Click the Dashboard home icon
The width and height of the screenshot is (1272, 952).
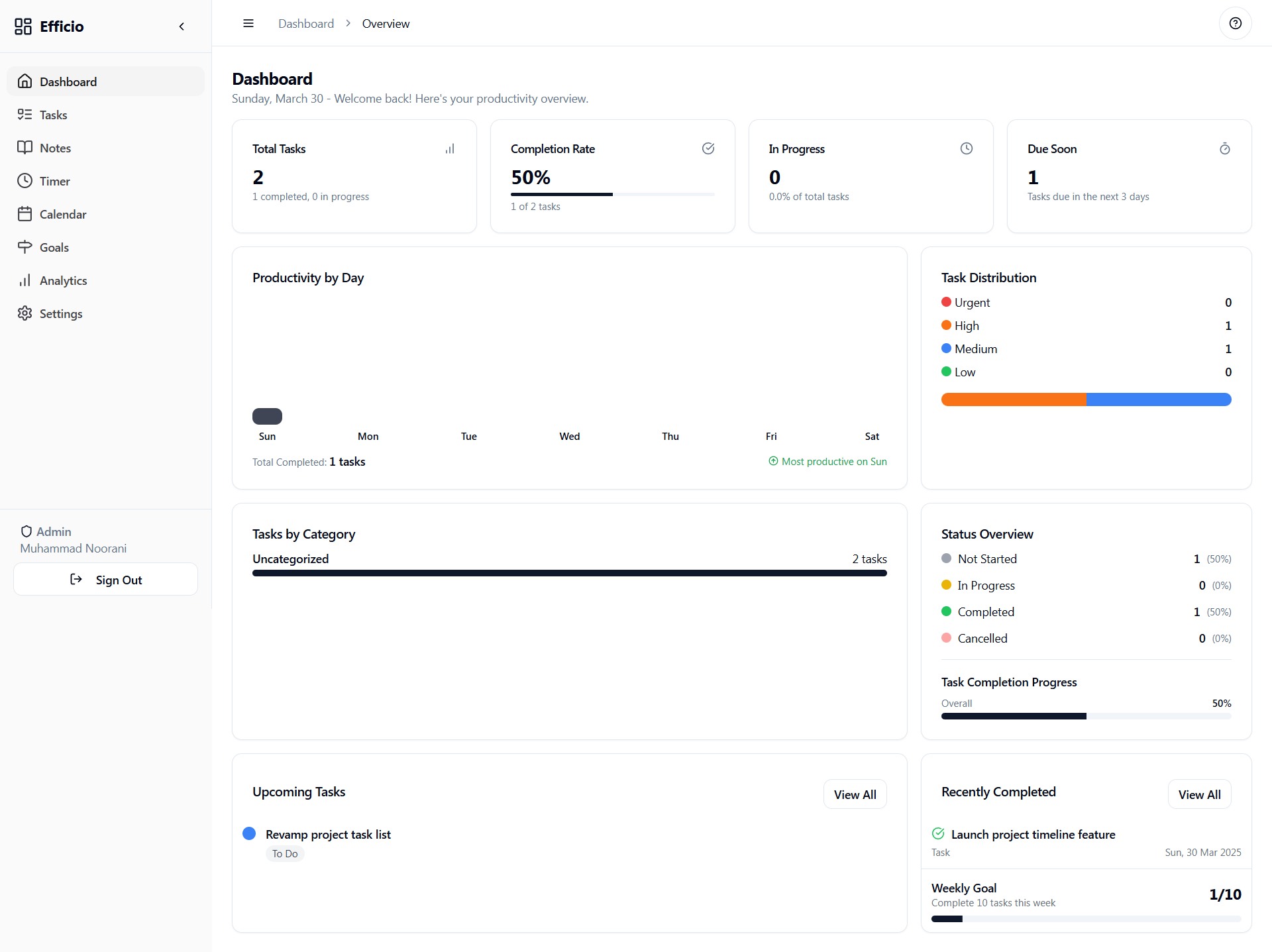tap(25, 81)
